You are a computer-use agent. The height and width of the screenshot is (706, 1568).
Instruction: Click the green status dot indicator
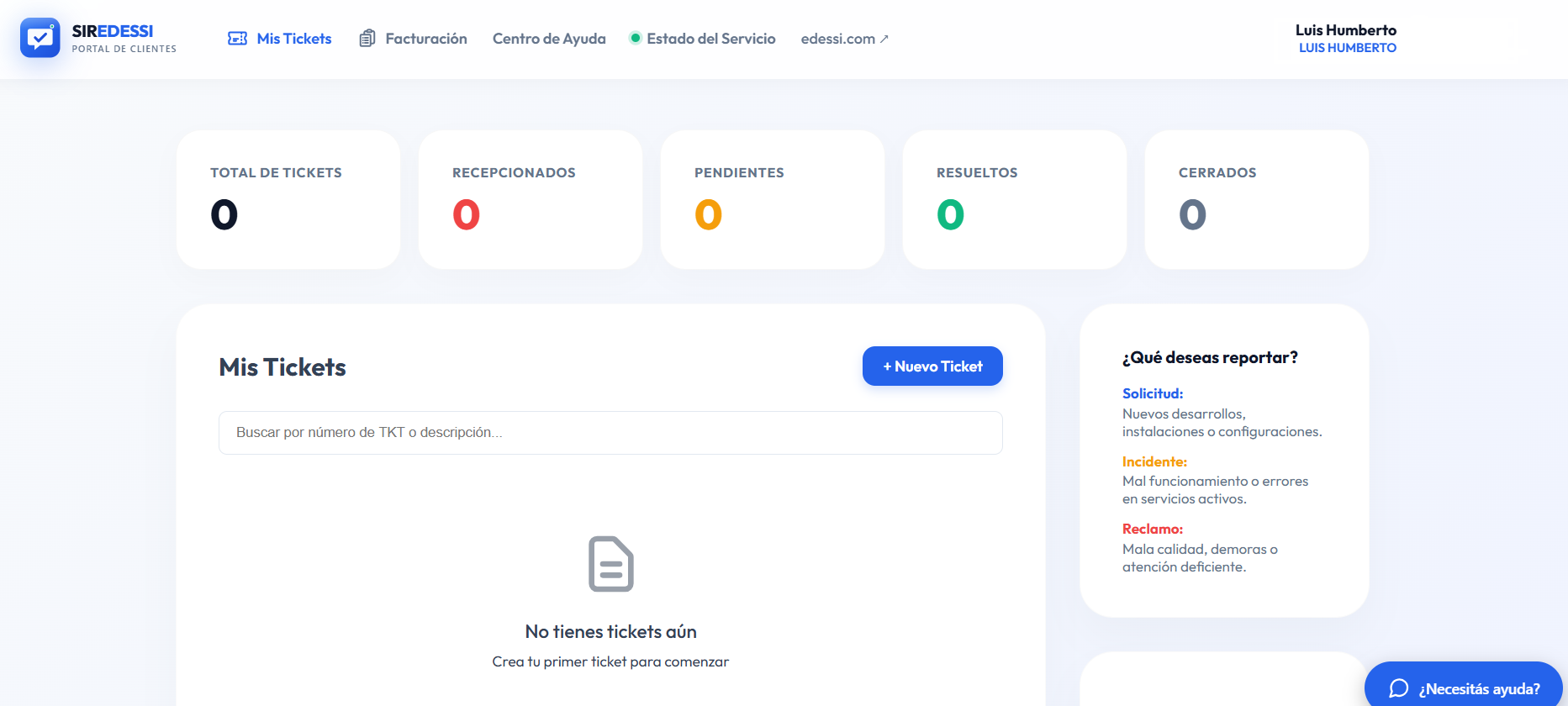[636, 38]
